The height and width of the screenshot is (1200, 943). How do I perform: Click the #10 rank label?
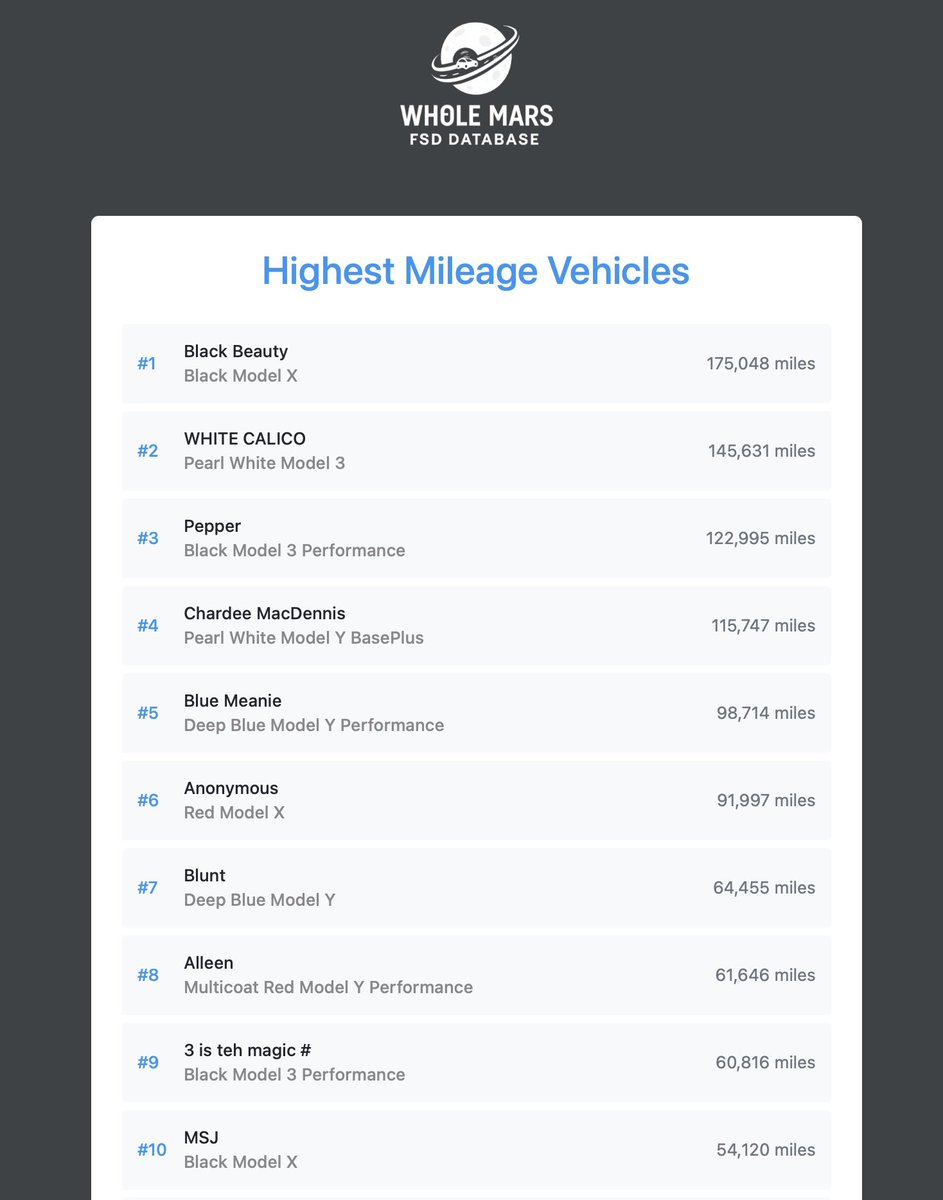(152, 1150)
